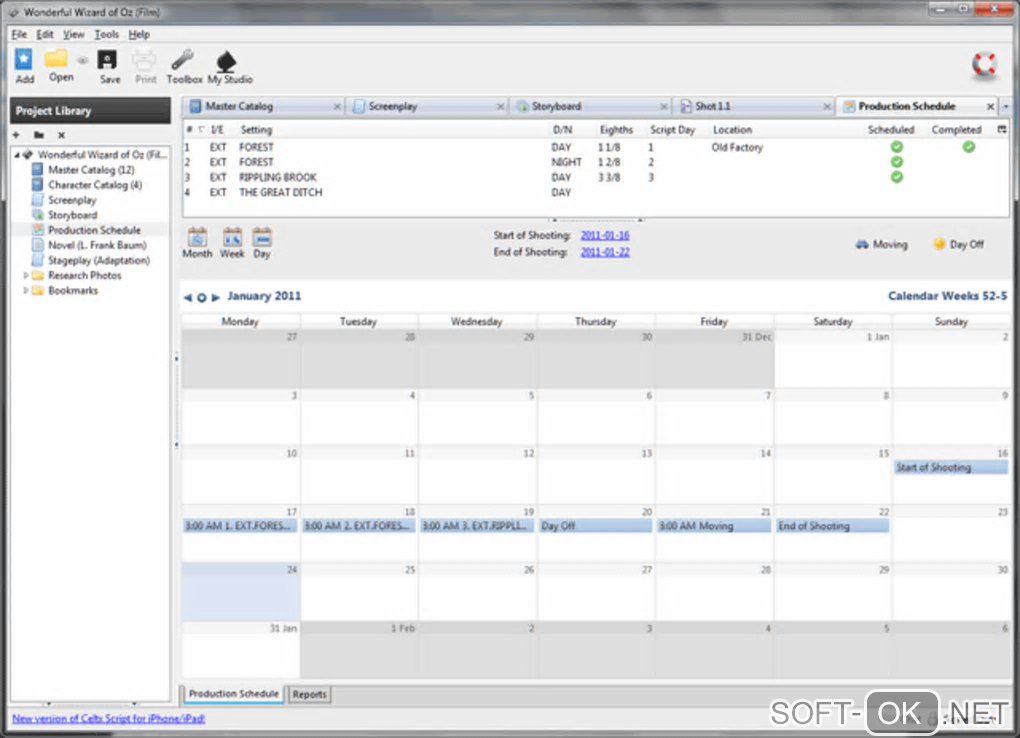This screenshot has height=738, width=1020.
Task: Switch calendar to Day view
Action: click(262, 243)
